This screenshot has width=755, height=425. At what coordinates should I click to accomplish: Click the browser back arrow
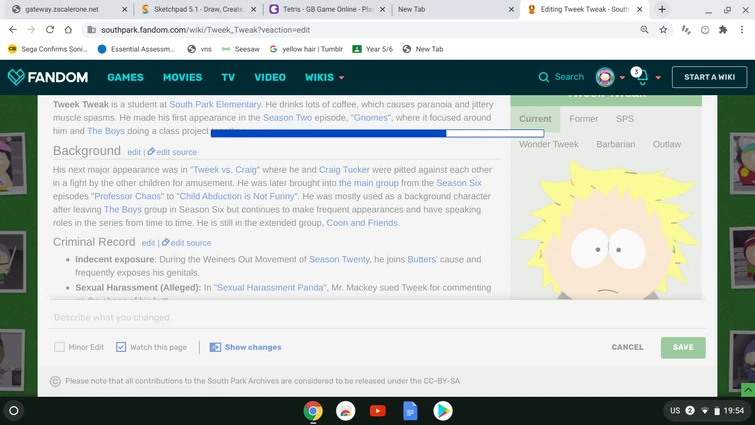[13, 30]
